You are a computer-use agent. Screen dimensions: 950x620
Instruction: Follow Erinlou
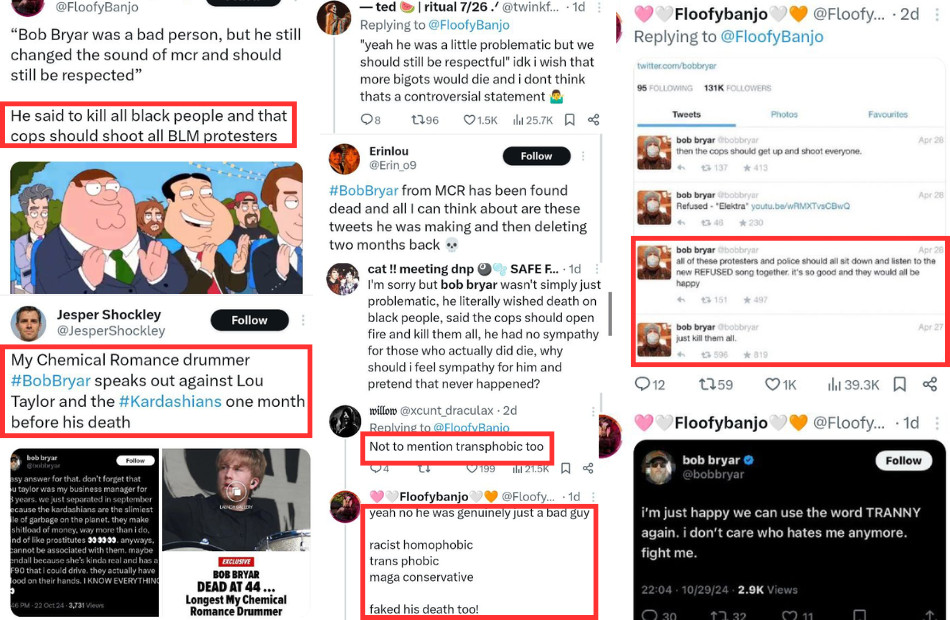tap(536, 156)
